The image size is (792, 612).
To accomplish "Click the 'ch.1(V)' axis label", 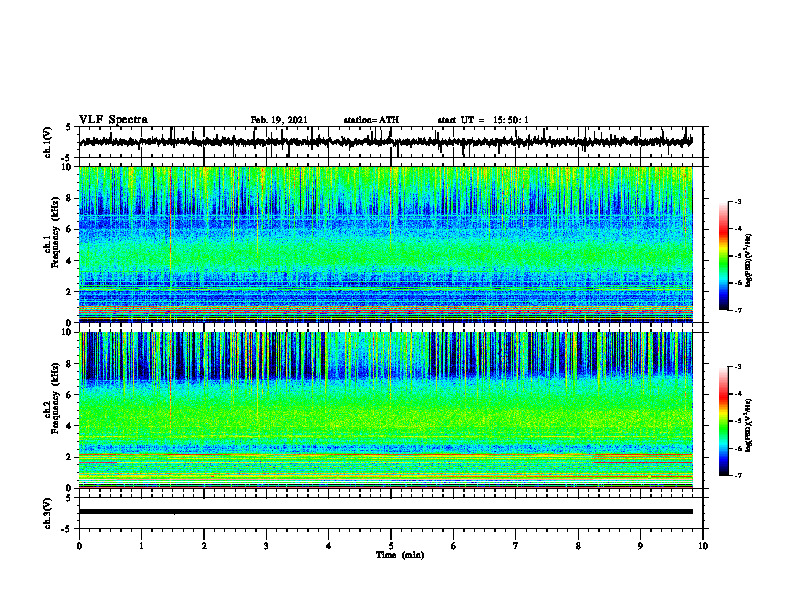I will (48, 142).
